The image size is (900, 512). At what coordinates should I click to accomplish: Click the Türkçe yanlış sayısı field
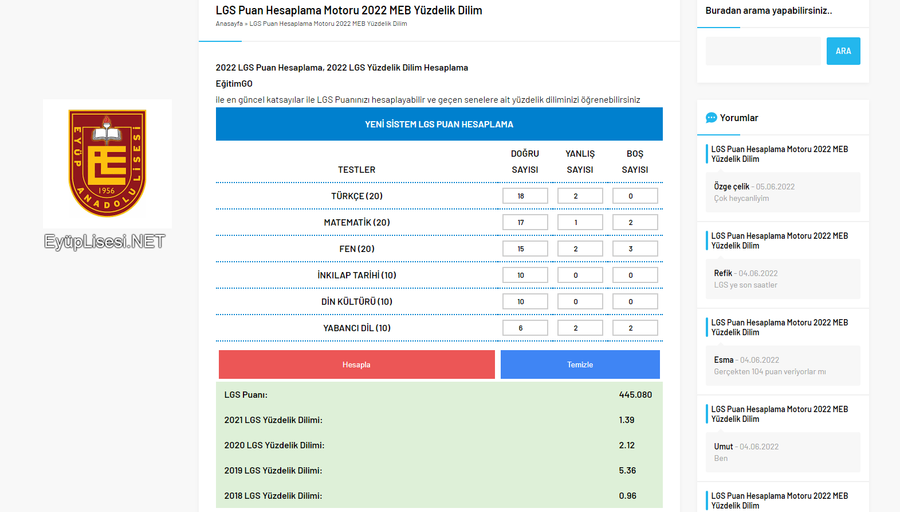[x=580, y=196]
